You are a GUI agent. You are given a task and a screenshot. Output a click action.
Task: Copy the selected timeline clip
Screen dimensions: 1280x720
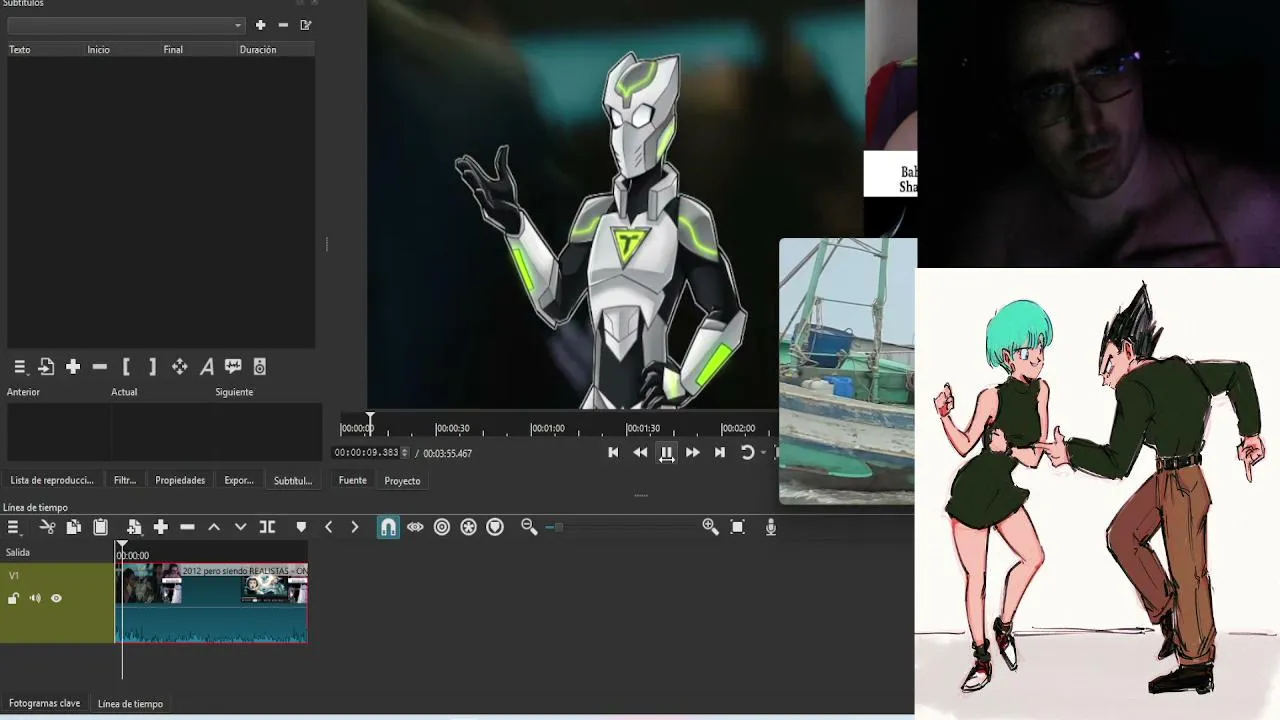click(73, 527)
